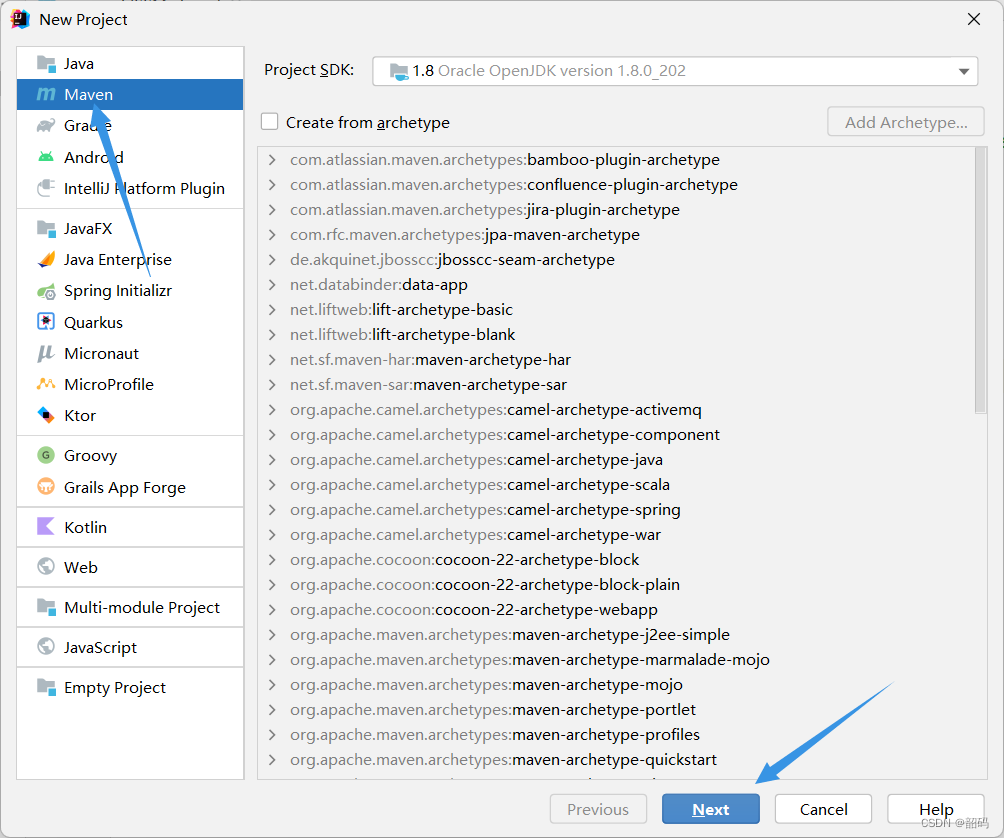Click the Android robot icon
Viewport: 1004px width, 838px height.
tap(46, 157)
